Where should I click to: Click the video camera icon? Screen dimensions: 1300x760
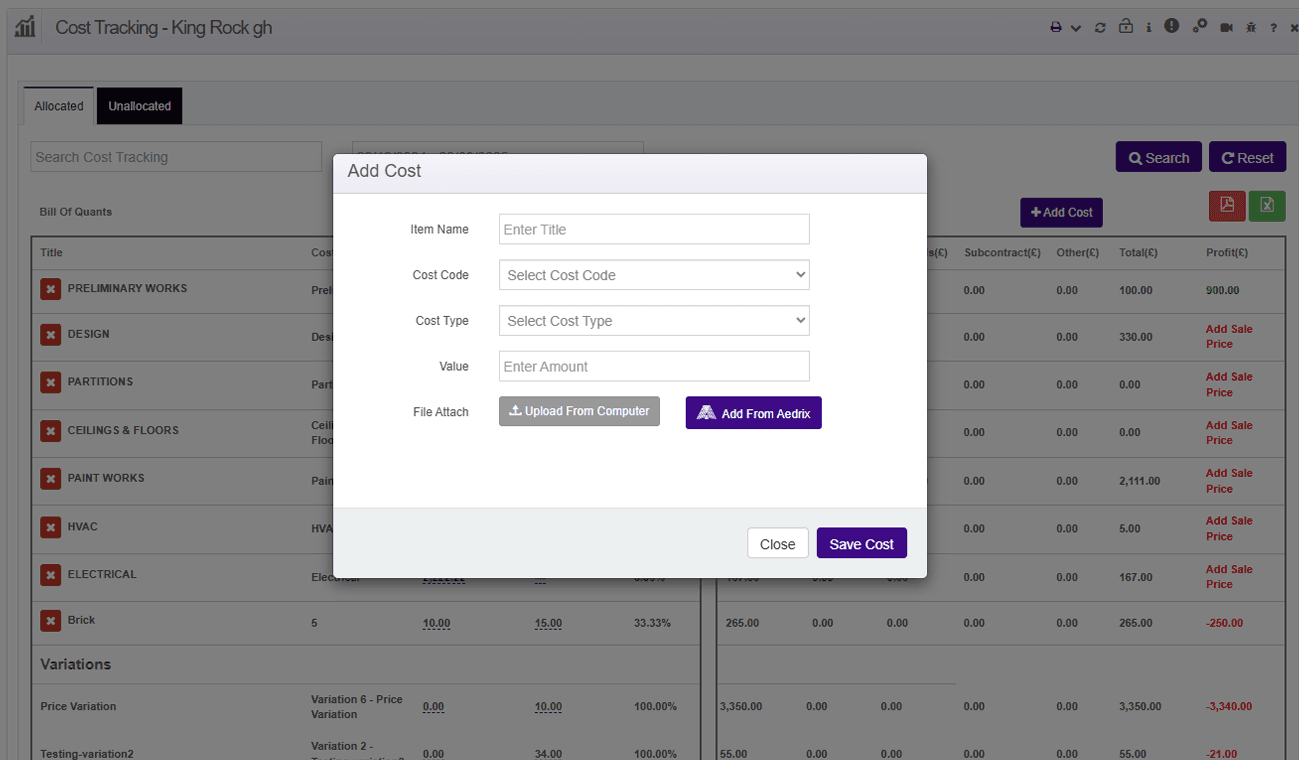1226,28
